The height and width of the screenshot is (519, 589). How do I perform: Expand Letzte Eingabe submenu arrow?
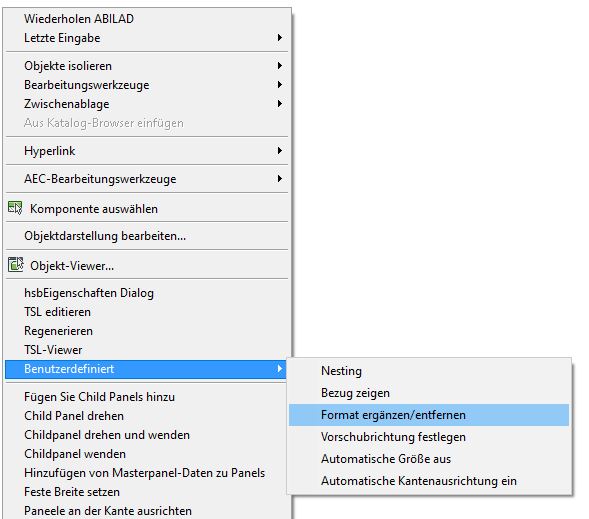tap(279, 38)
